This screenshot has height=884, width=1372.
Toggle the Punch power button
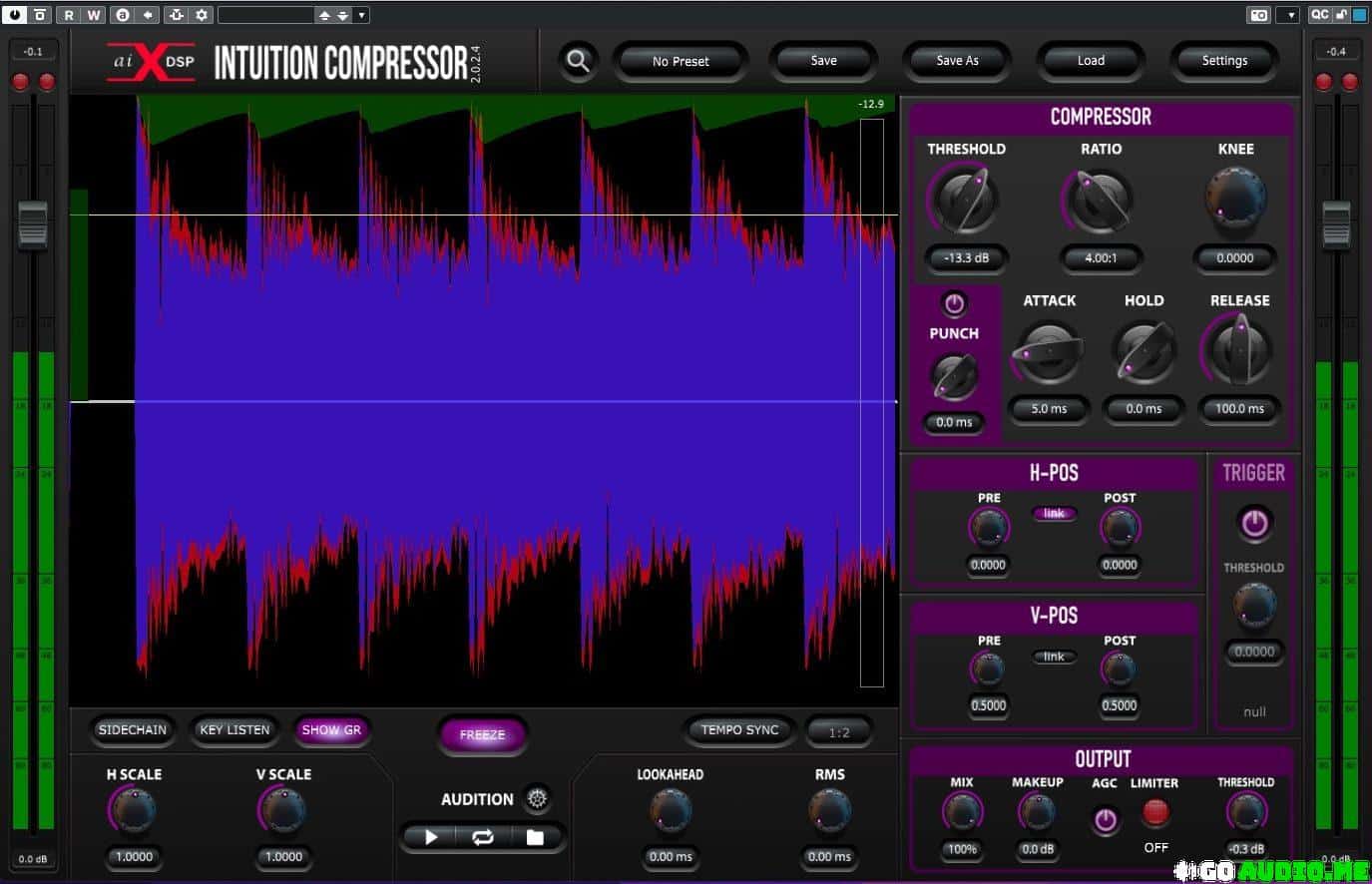954,304
